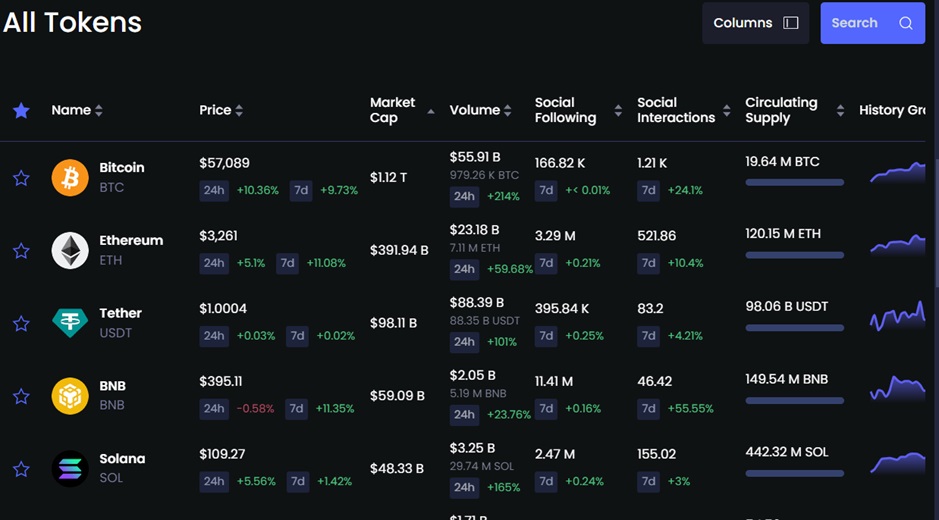Toggle favorite star for Solana
The image size is (939, 520).
[21, 469]
